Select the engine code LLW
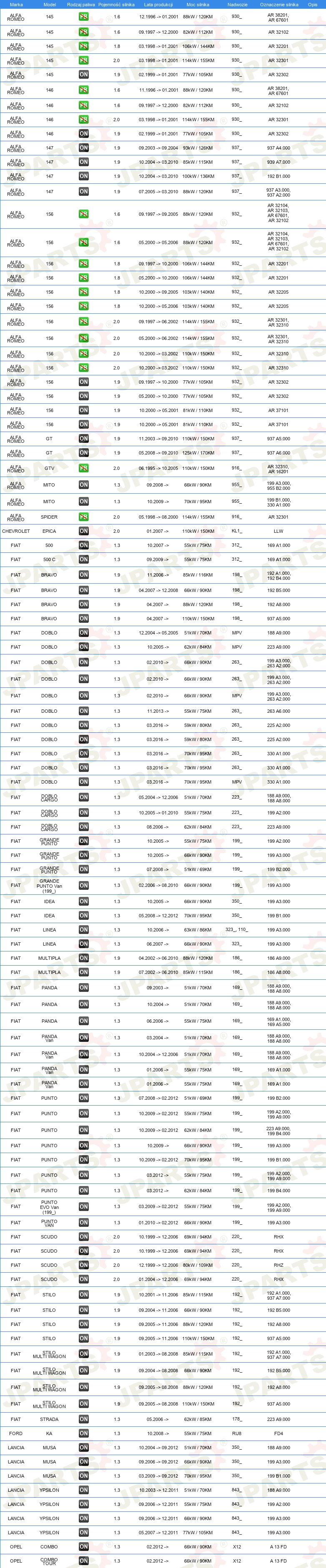 coord(278,532)
